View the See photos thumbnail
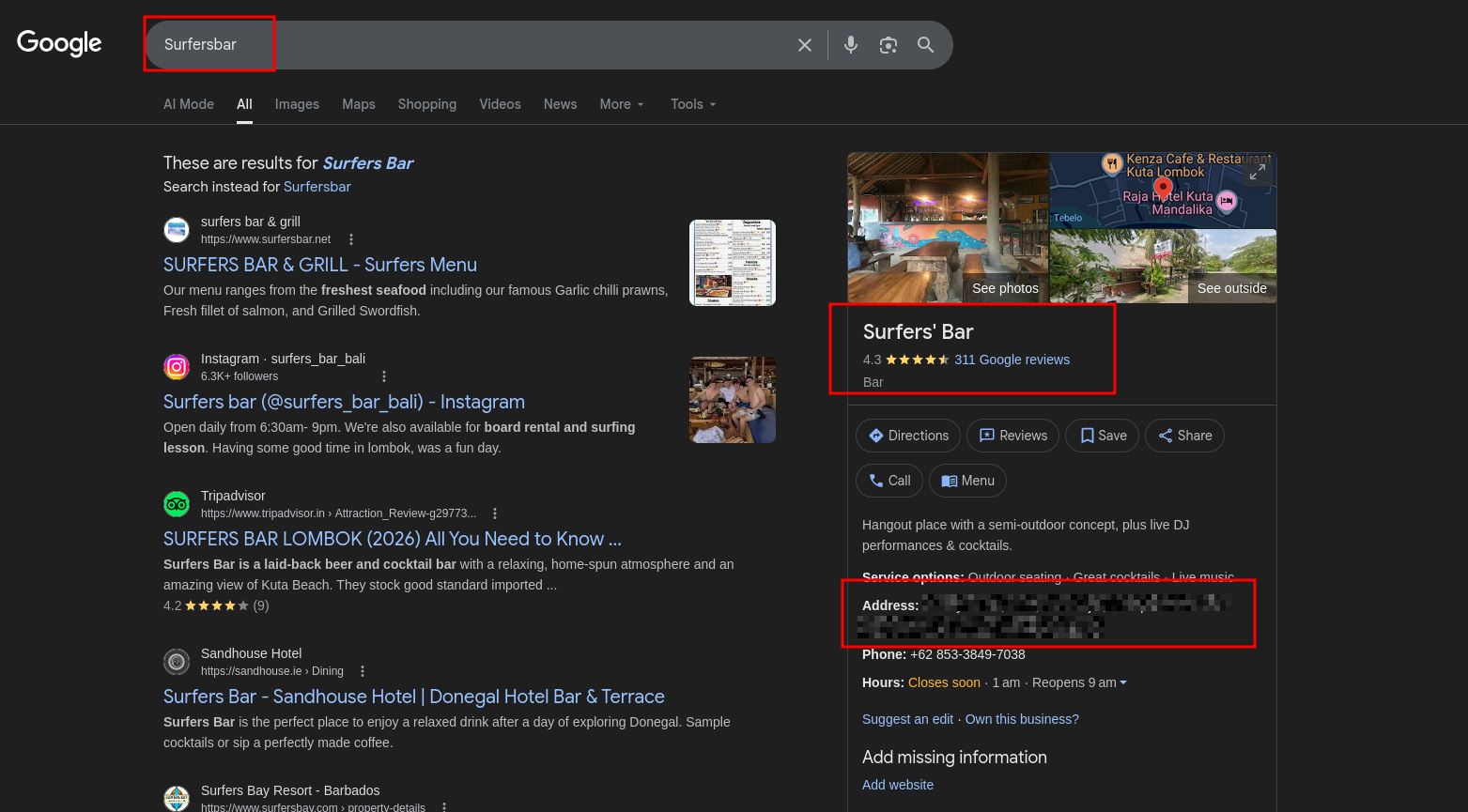This screenshot has width=1468, height=812. (x=948, y=228)
